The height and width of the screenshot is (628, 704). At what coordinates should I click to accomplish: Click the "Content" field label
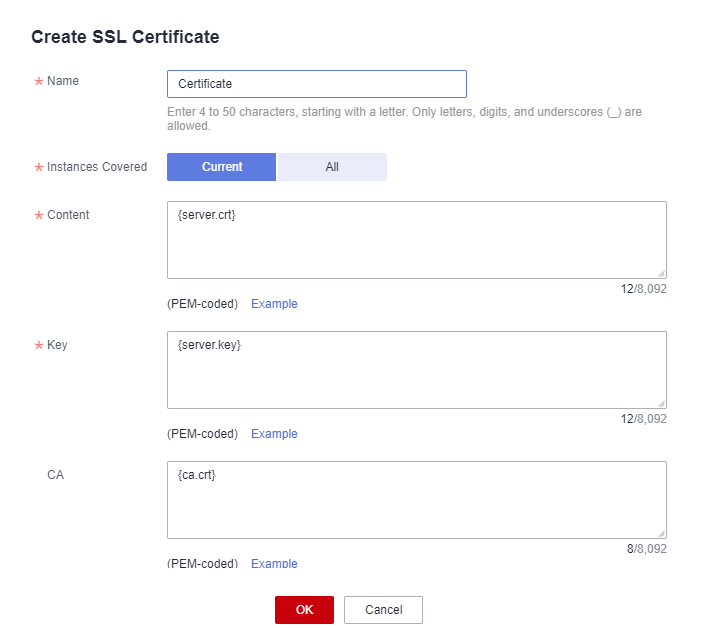tap(68, 215)
